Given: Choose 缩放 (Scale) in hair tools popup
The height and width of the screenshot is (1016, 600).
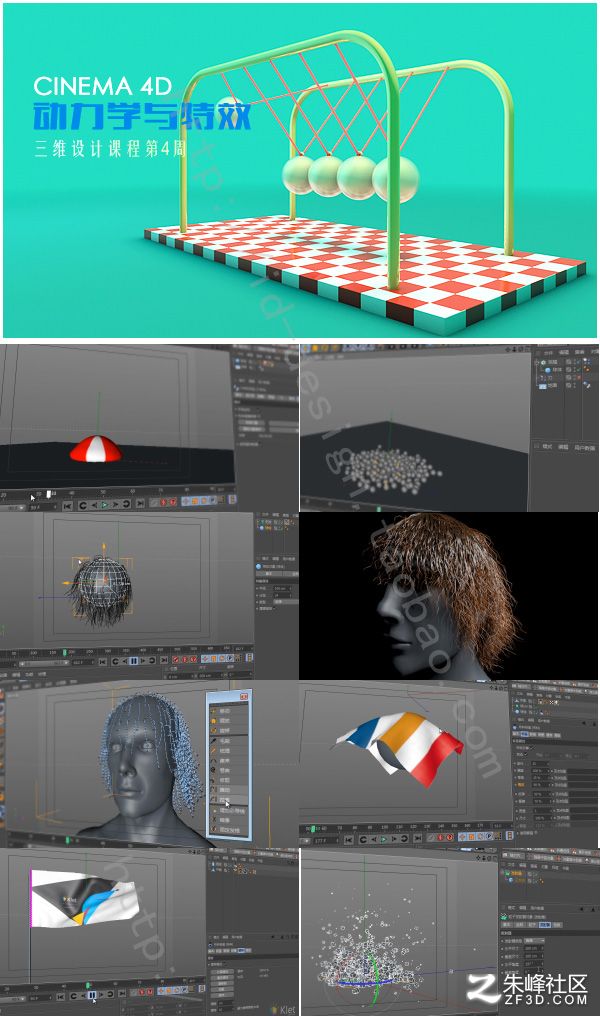Looking at the screenshot, I should pos(229,721).
